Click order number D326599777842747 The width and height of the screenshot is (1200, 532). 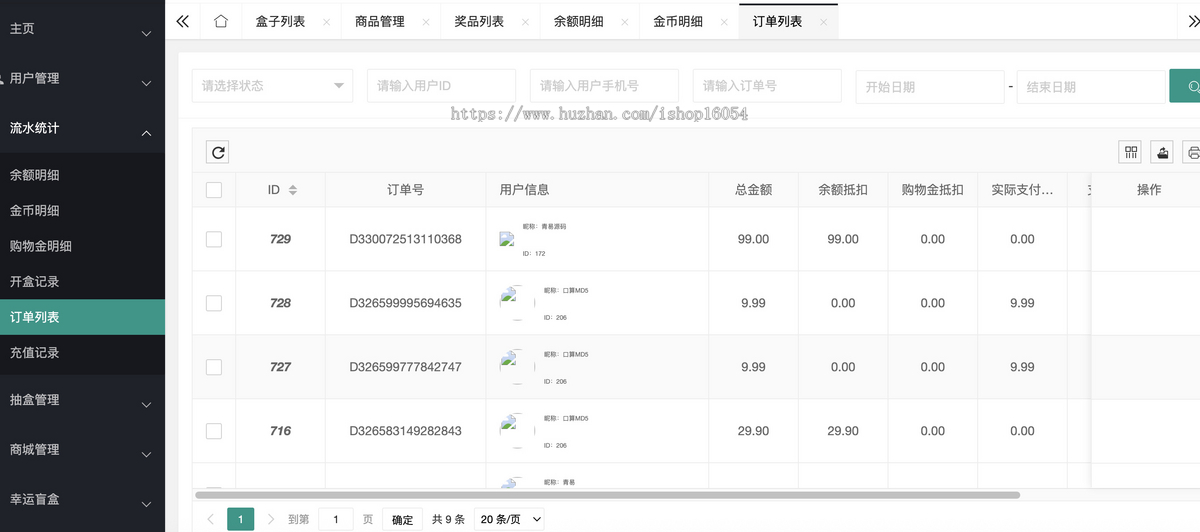[x=405, y=367]
